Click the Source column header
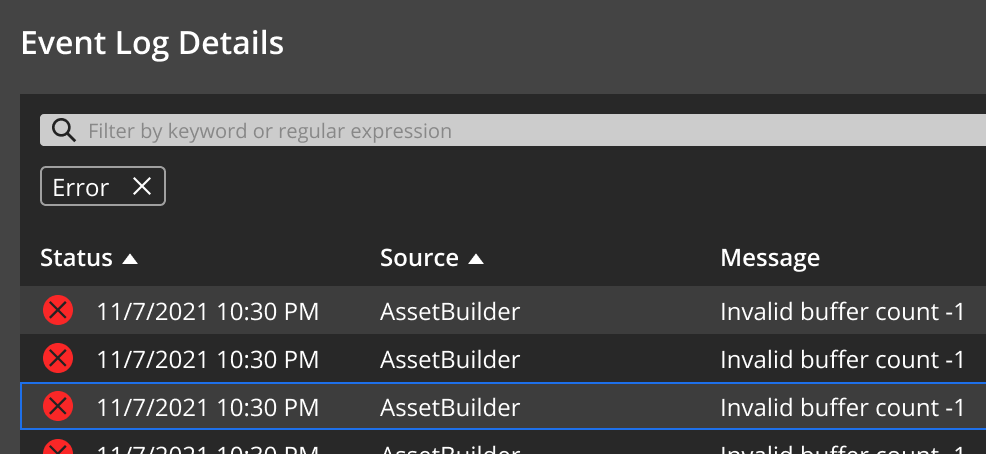 tap(419, 258)
